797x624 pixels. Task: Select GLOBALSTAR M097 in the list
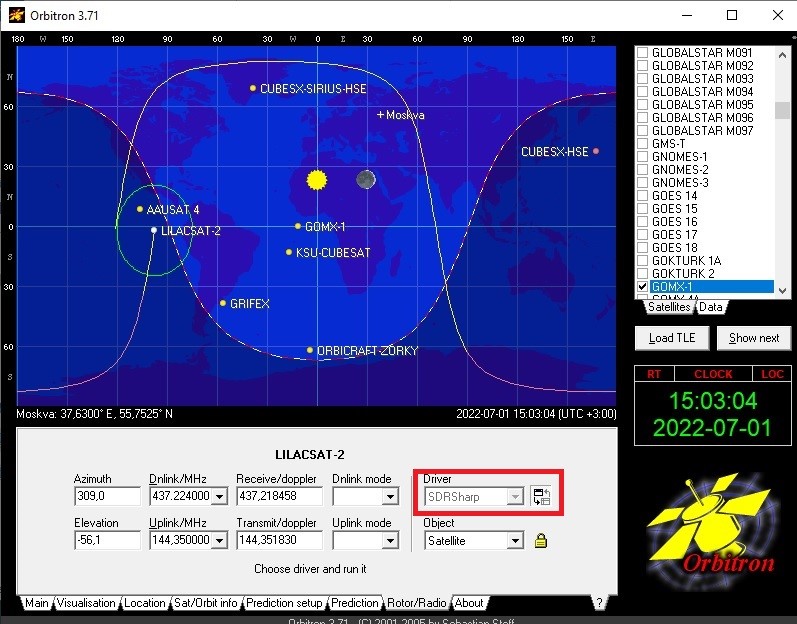702,131
